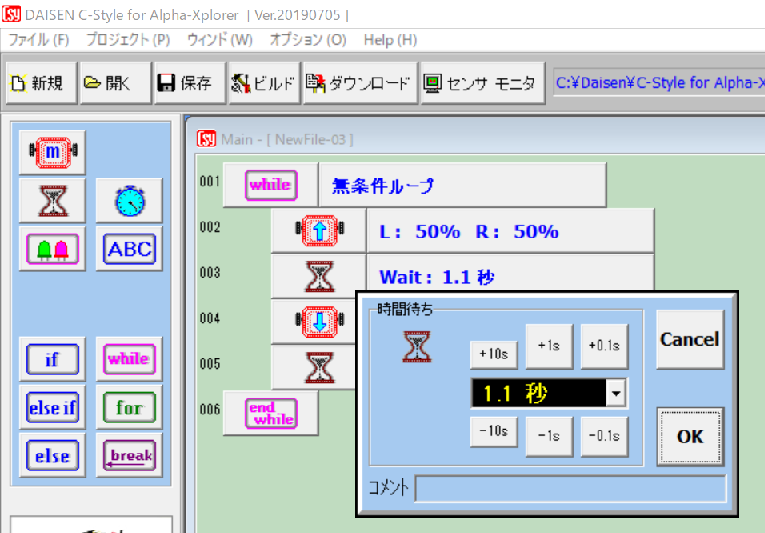Click the ダウンロード download button
Screen dimensions: 765x533
(x=361, y=83)
